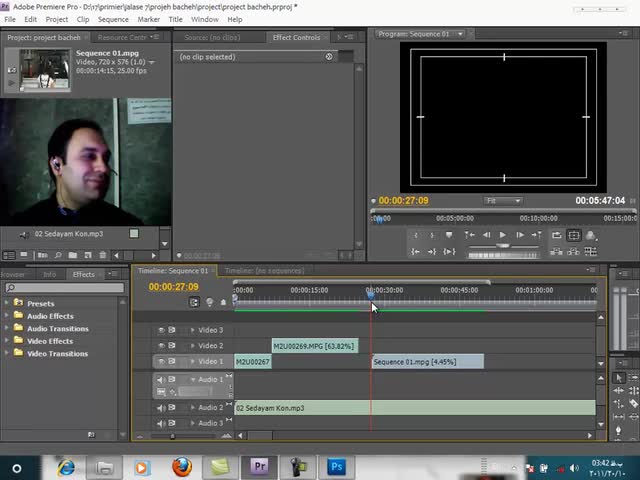Viewport: 640px width, 480px height.
Task: Open the Fit zoom level dropdown
Action: (x=502, y=201)
